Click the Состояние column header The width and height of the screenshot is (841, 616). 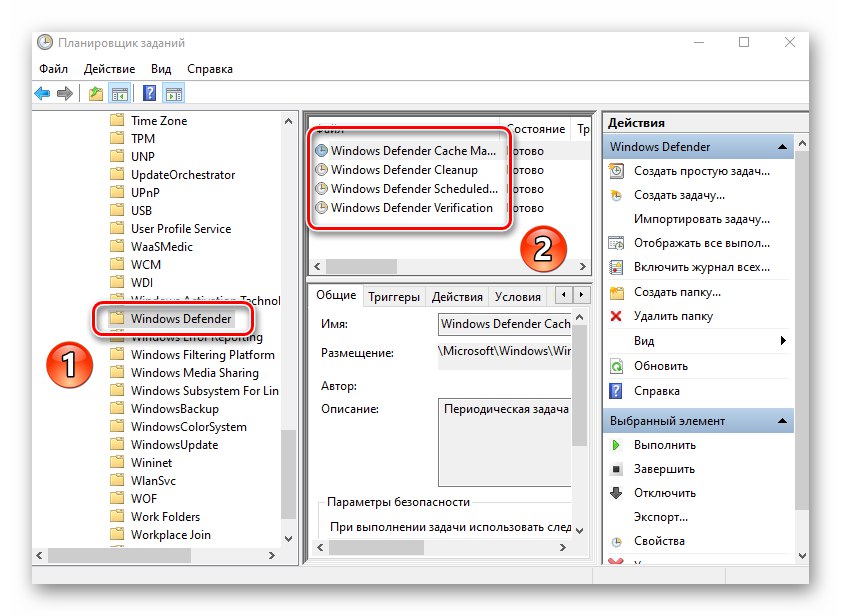click(x=535, y=129)
